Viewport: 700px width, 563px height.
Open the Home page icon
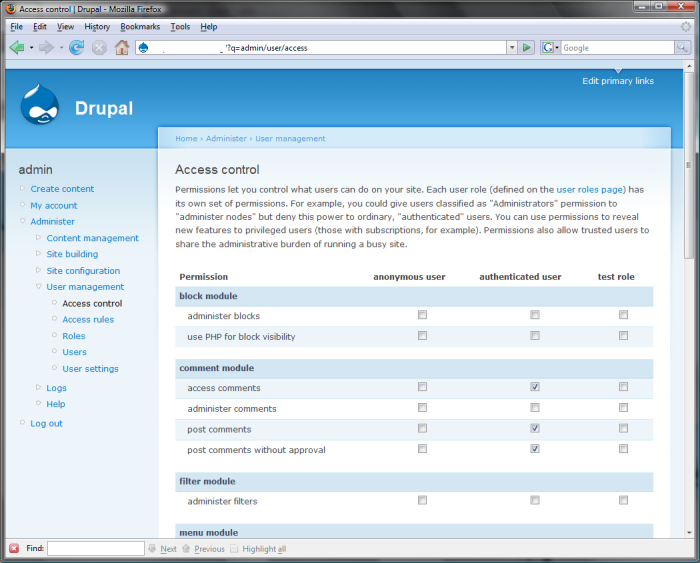tap(121, 47)
